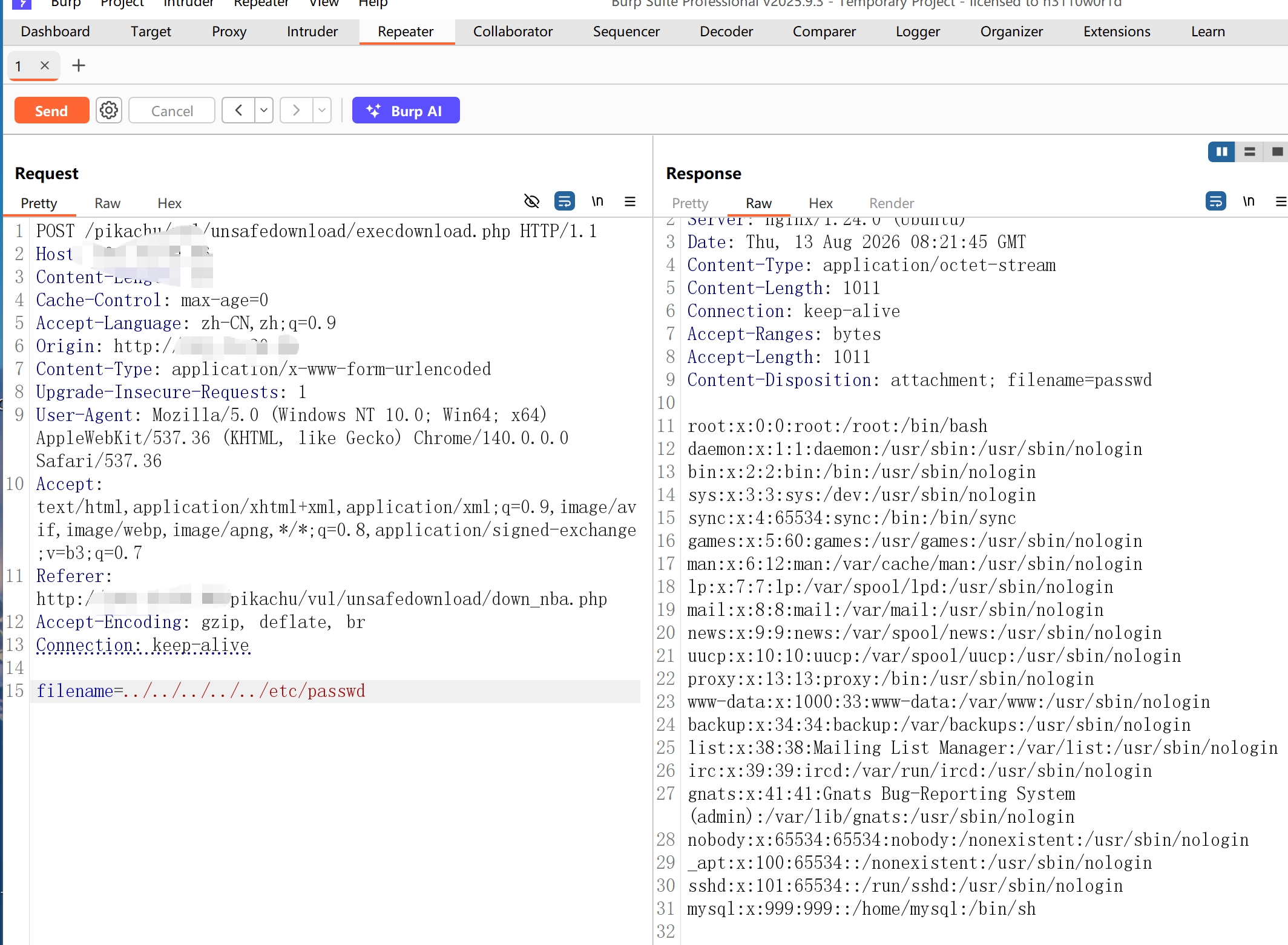Open the Response viewer hamburger menu
Viewport: 1288px width, 945px height.
pyautogui.click(x=1281, y=201)
